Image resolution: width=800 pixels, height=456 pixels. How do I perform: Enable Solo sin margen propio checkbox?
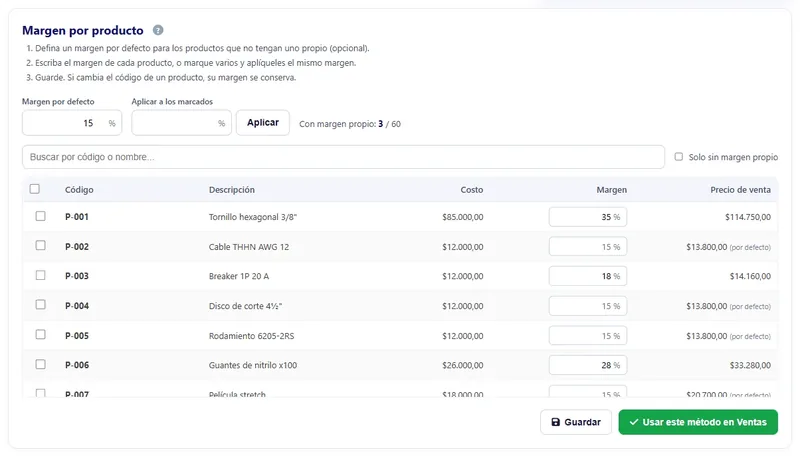tap(679, 157)
